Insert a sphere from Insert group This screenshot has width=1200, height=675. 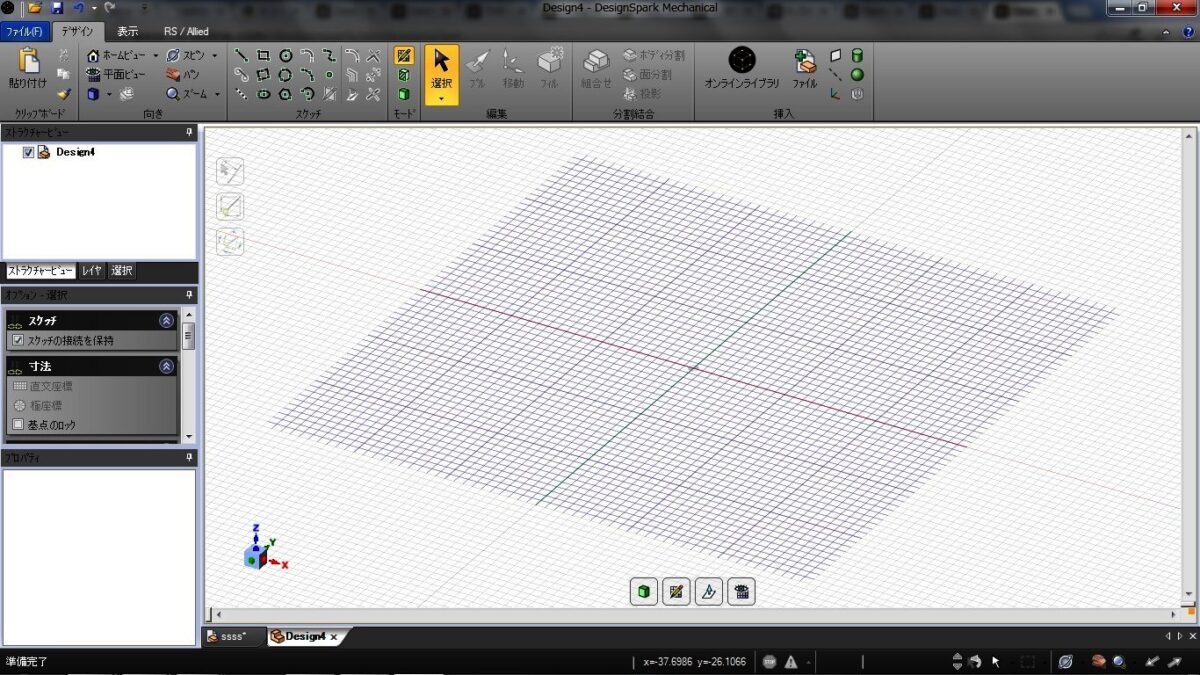click(857, 75)
